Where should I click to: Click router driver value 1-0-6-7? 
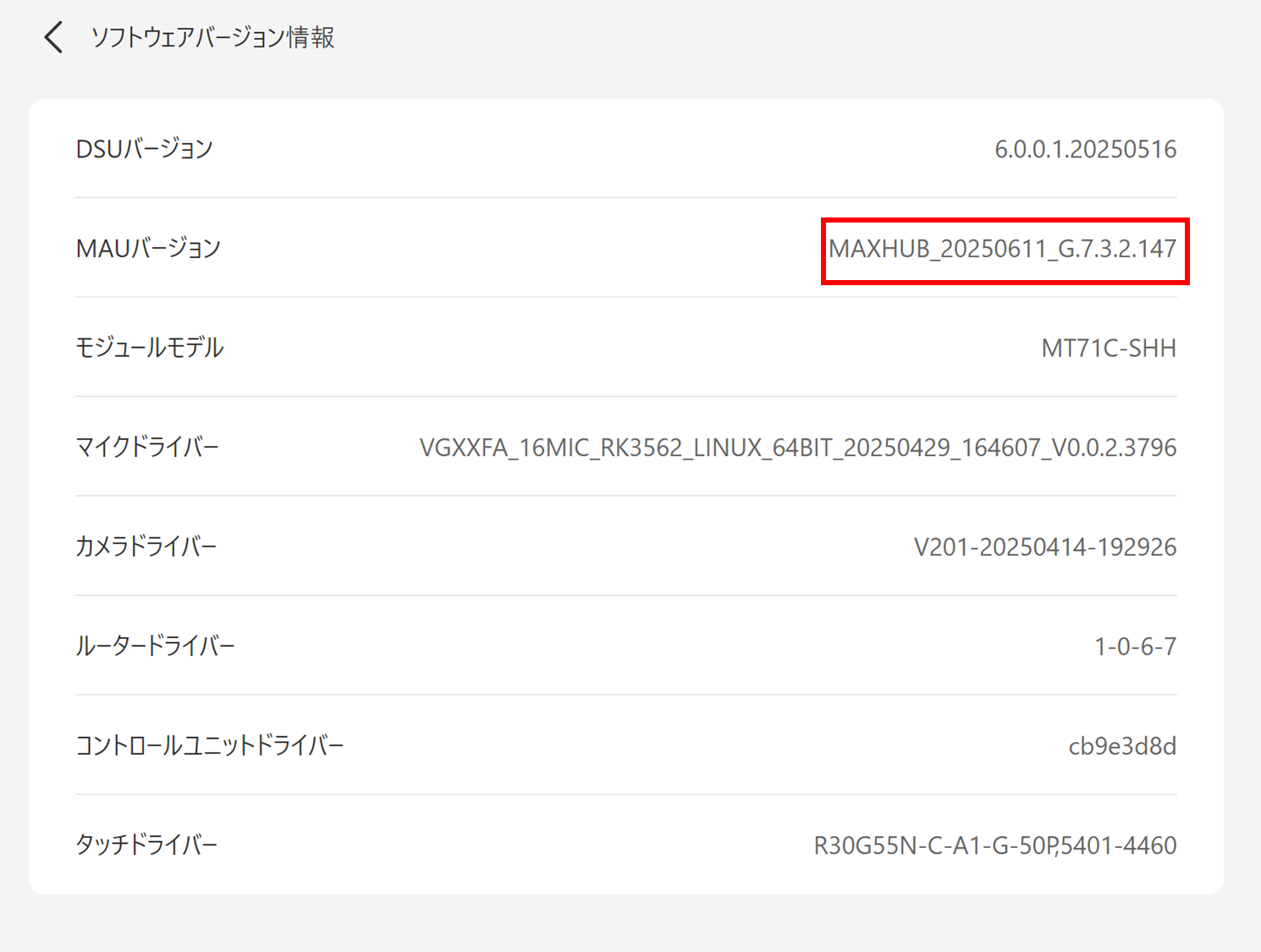tap(1135, 647)
